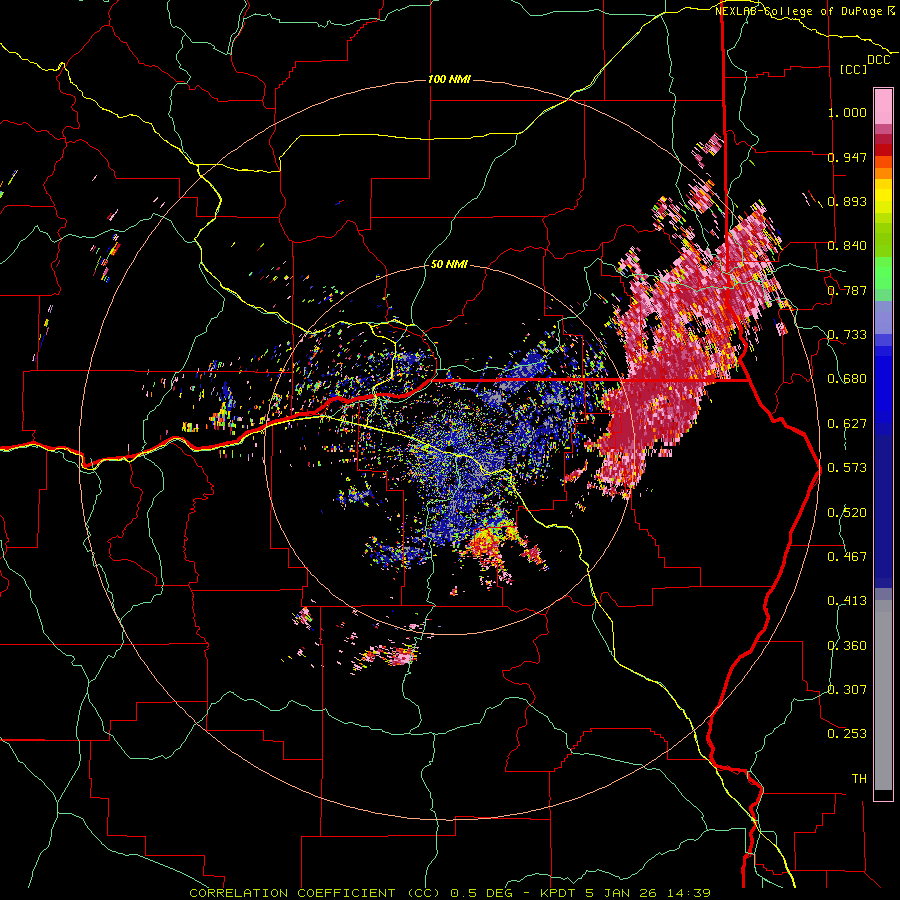Click the 0.627 legend value
Viewport: 900px width, 900px height.
coord(847,424)
